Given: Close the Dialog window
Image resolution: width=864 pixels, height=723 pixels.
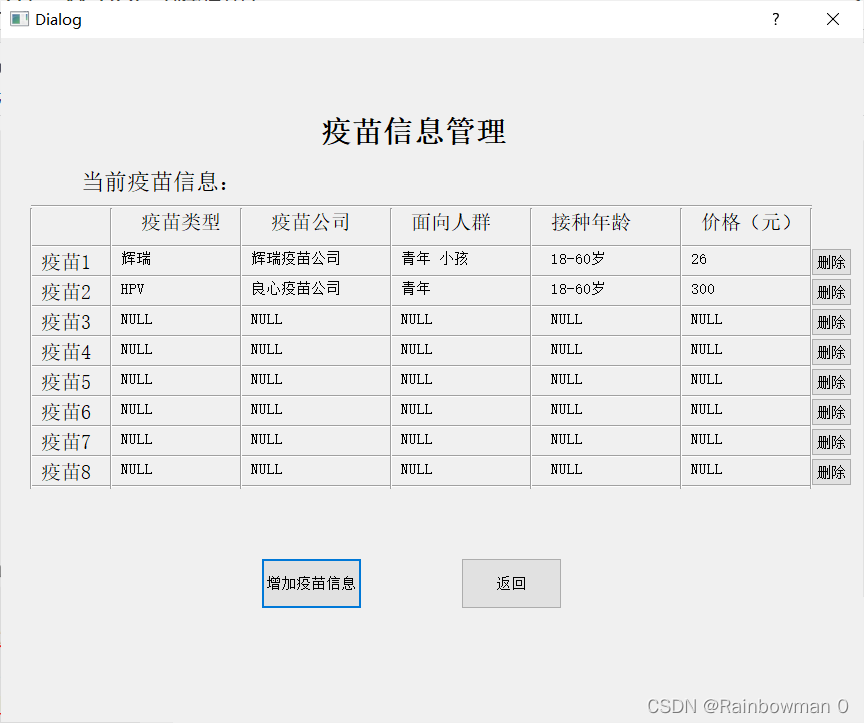Looking at the screenshot, I should tap(832, 19).
